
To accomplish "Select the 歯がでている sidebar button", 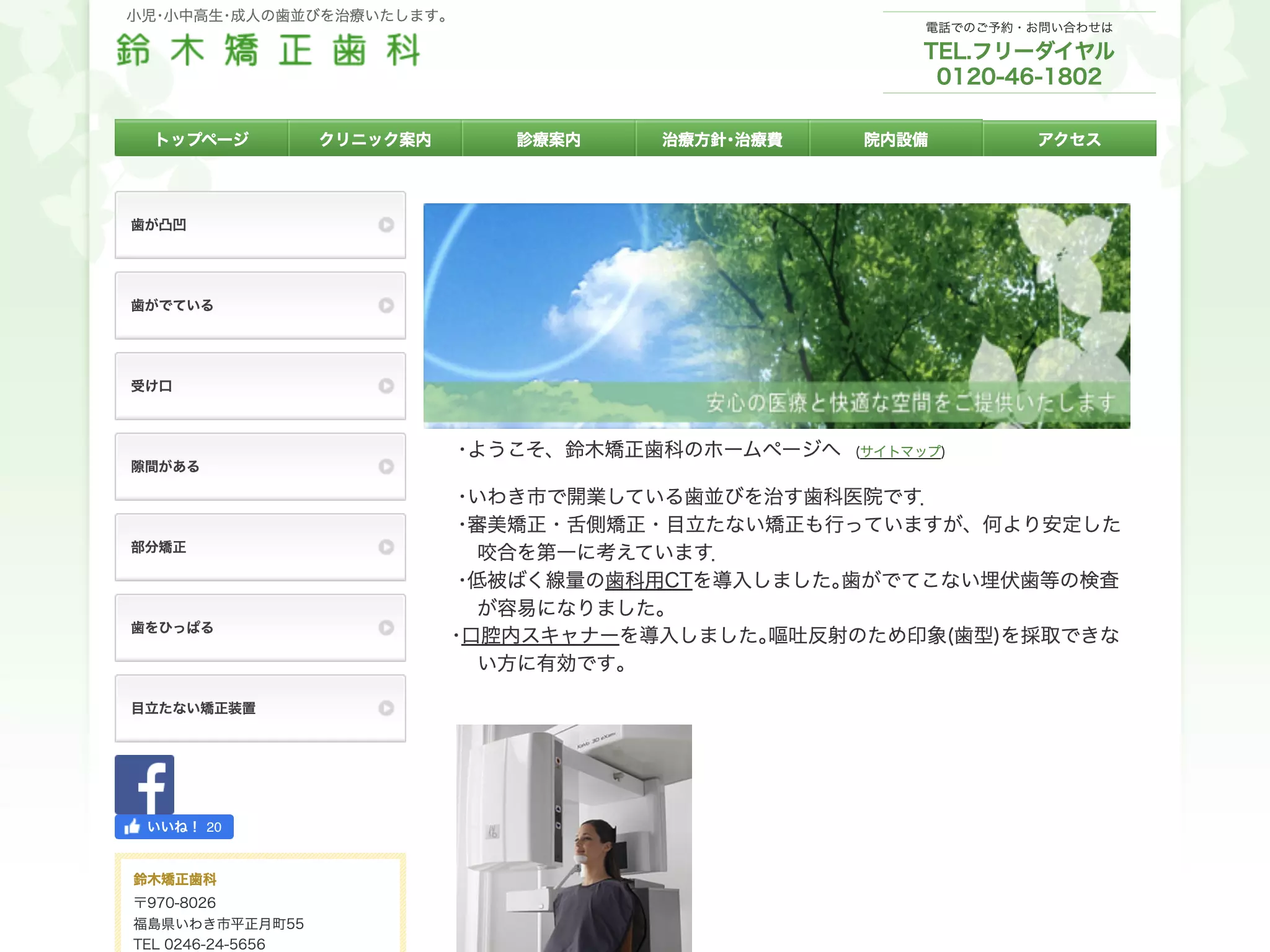I will [x=260, y=306].
